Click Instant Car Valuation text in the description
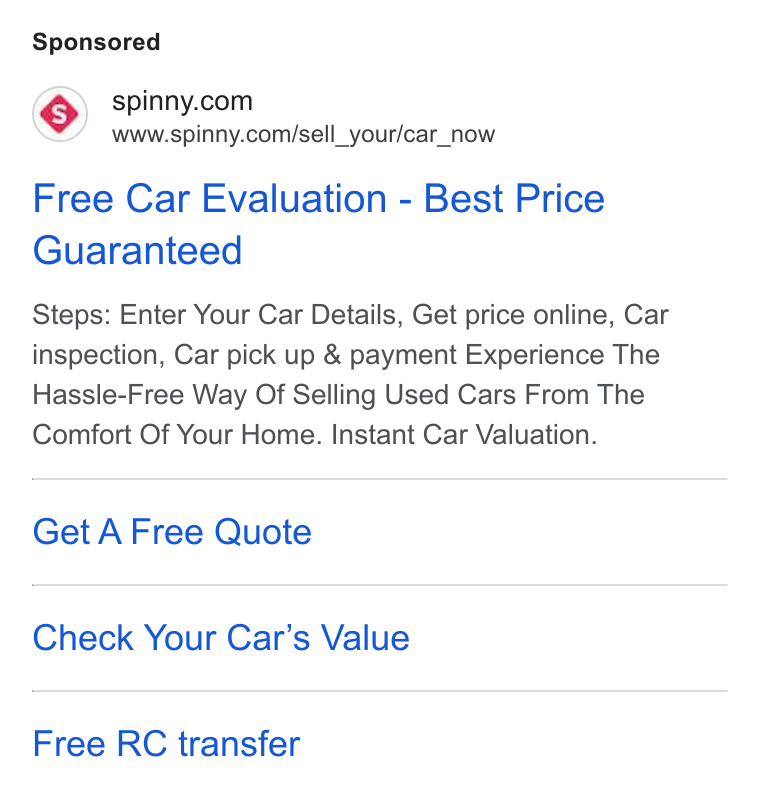The image size is (760, 796). [x=464, y=435]
